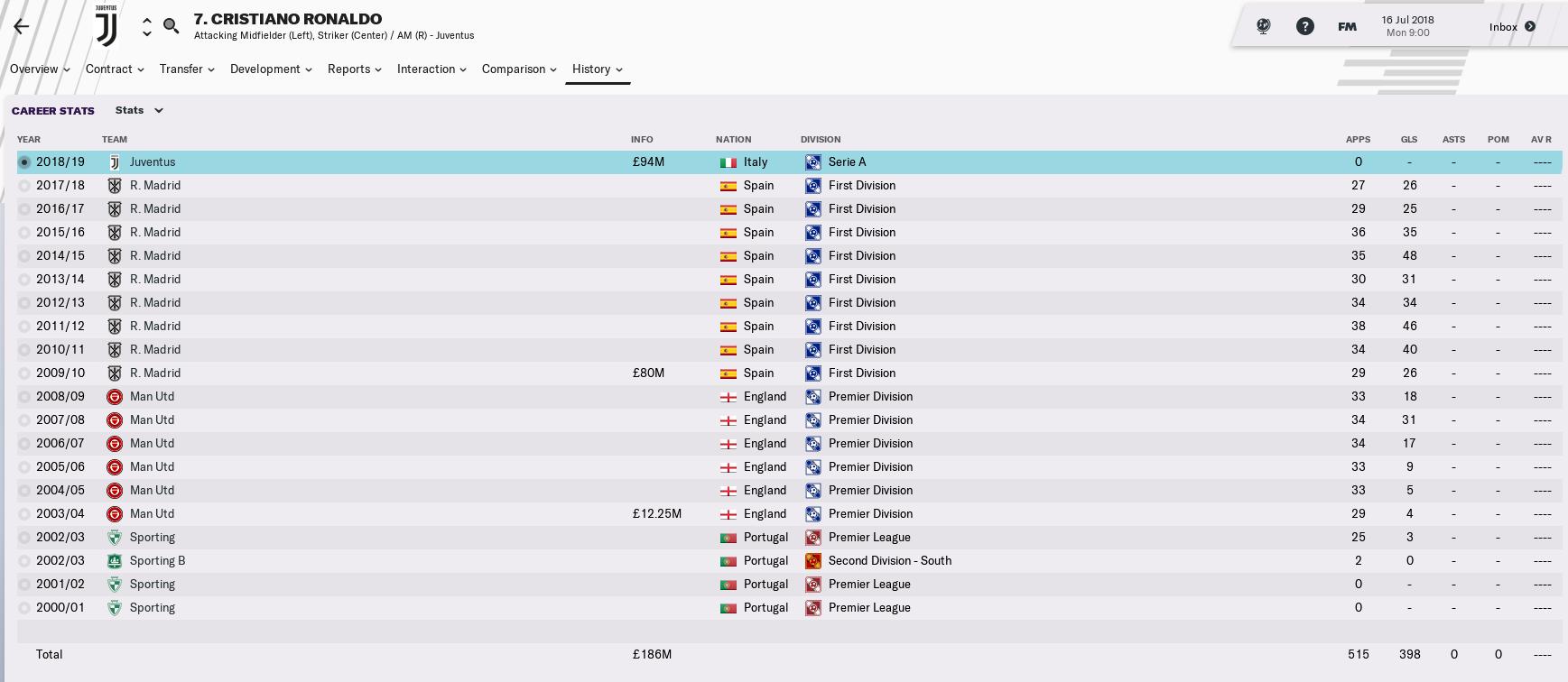Click the help question mark icon

pyautogui.click(x=1304, y=26)
